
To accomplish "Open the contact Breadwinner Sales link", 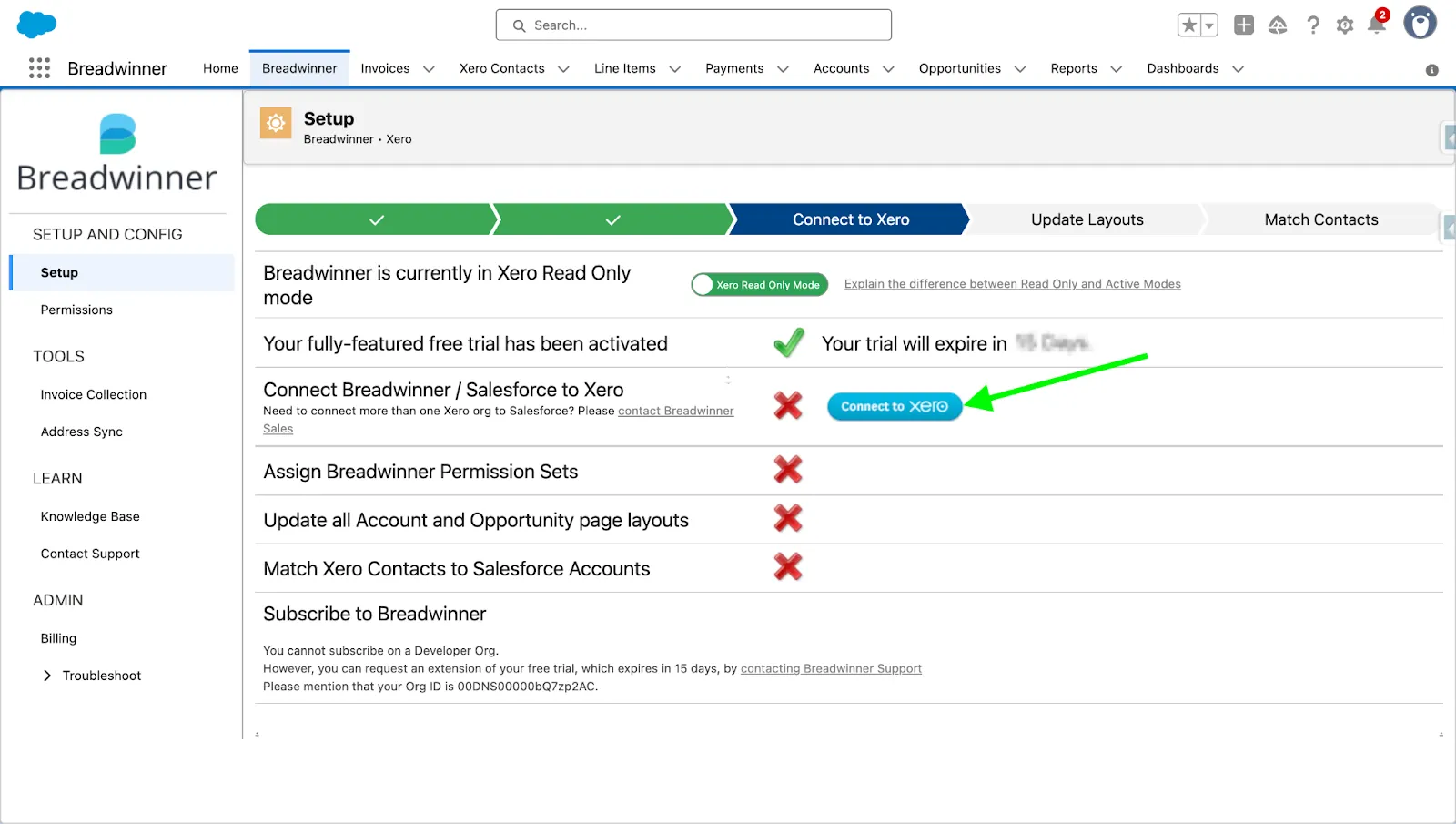I will coord(676,412).
